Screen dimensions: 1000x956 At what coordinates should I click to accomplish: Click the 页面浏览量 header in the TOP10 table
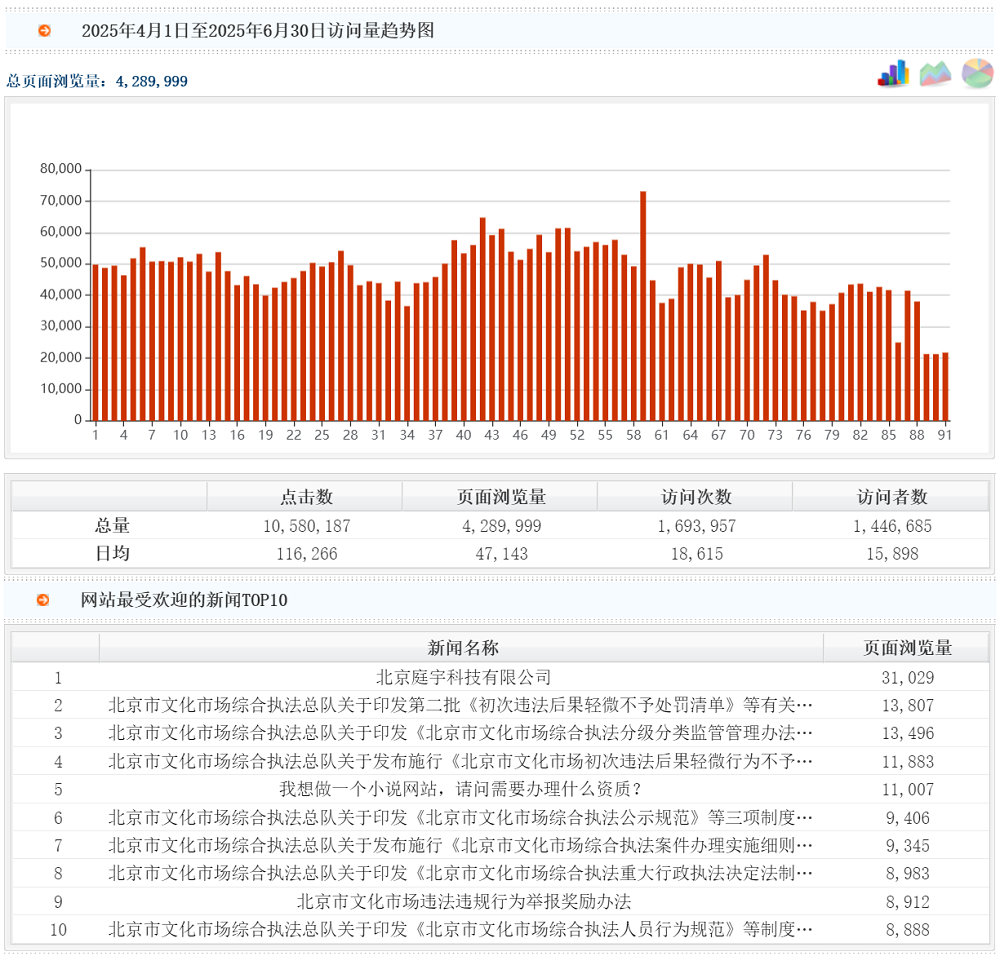pos(907,648)
